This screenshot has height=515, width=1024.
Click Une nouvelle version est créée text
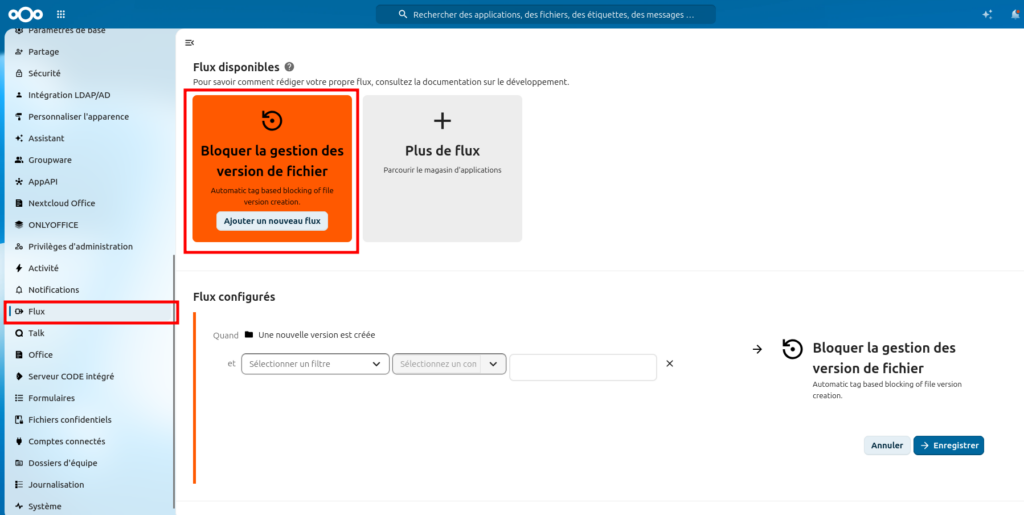[x=317, y=335]
